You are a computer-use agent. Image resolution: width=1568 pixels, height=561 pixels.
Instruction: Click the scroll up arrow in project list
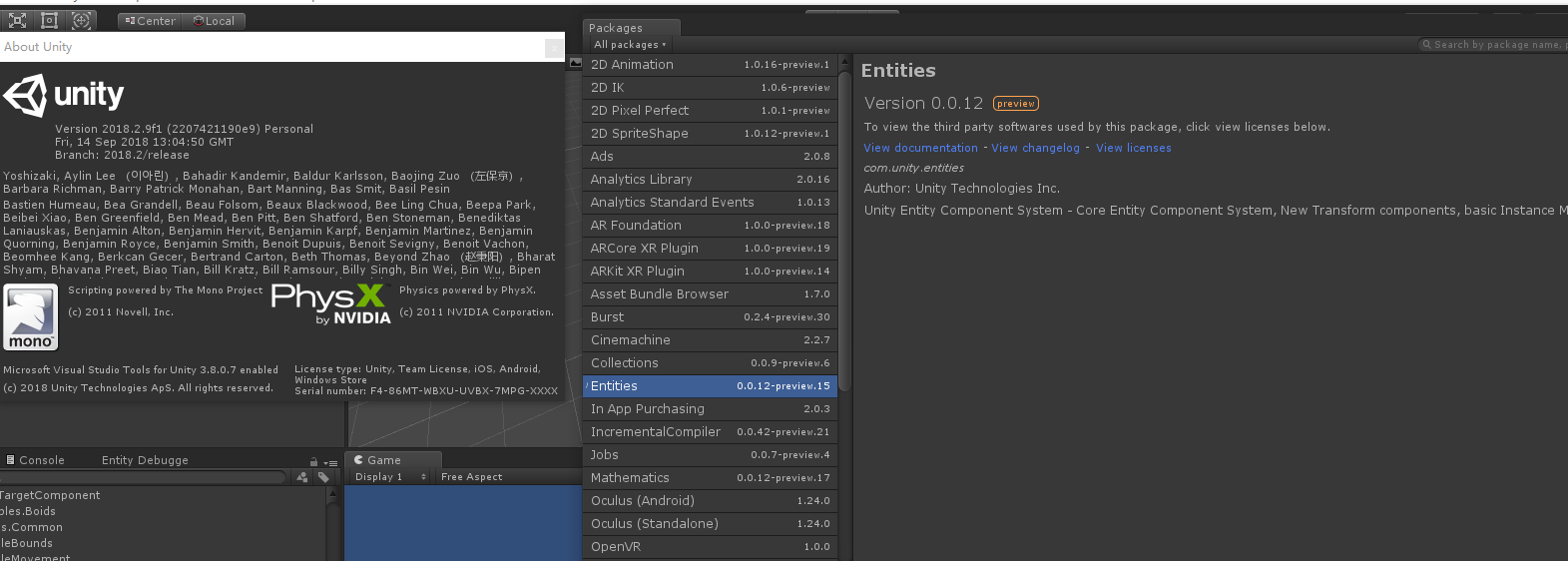pyautogui.click(x=331, y=494)
